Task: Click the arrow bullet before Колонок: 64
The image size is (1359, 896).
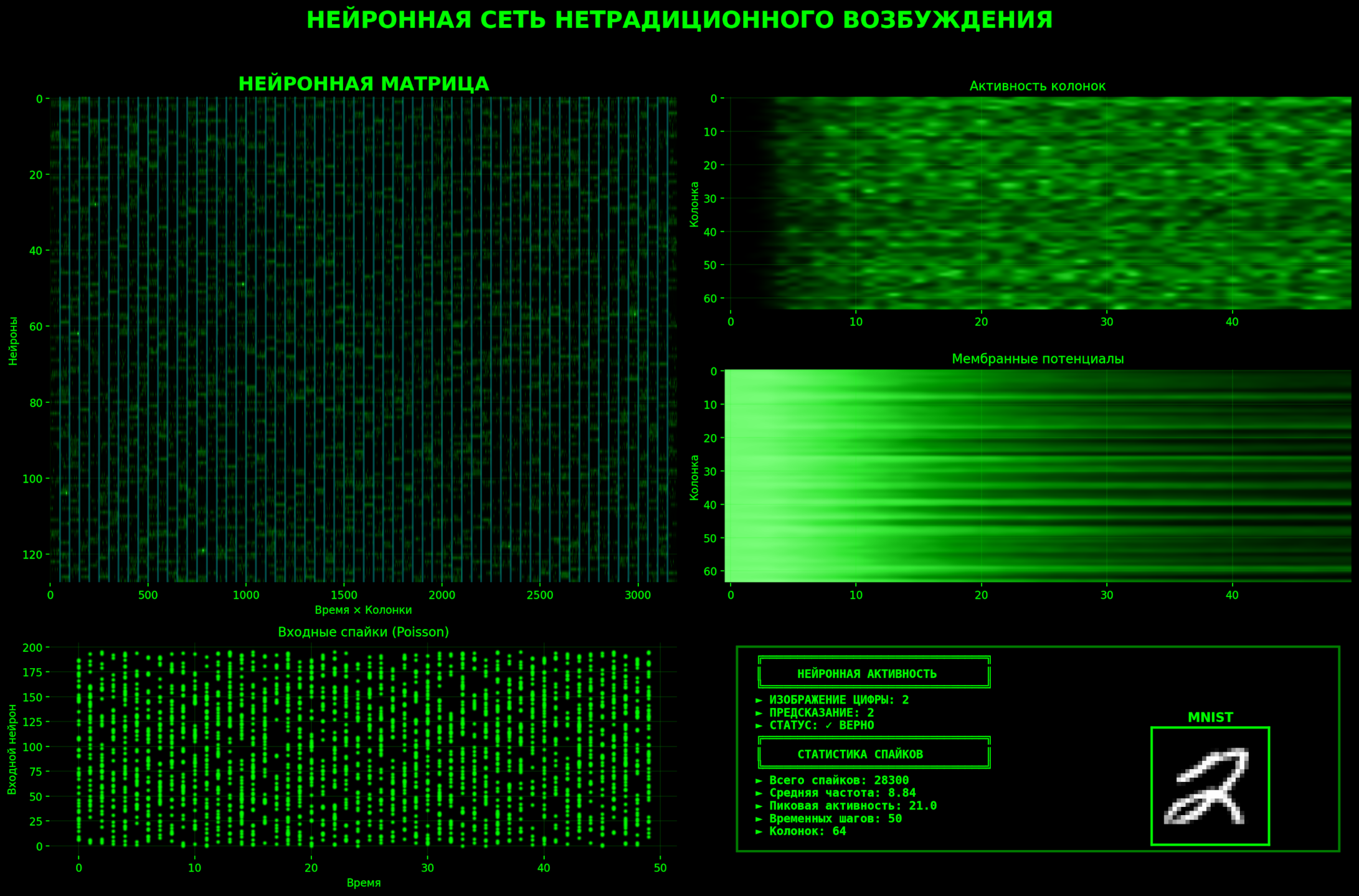Action: click(759, 832)
